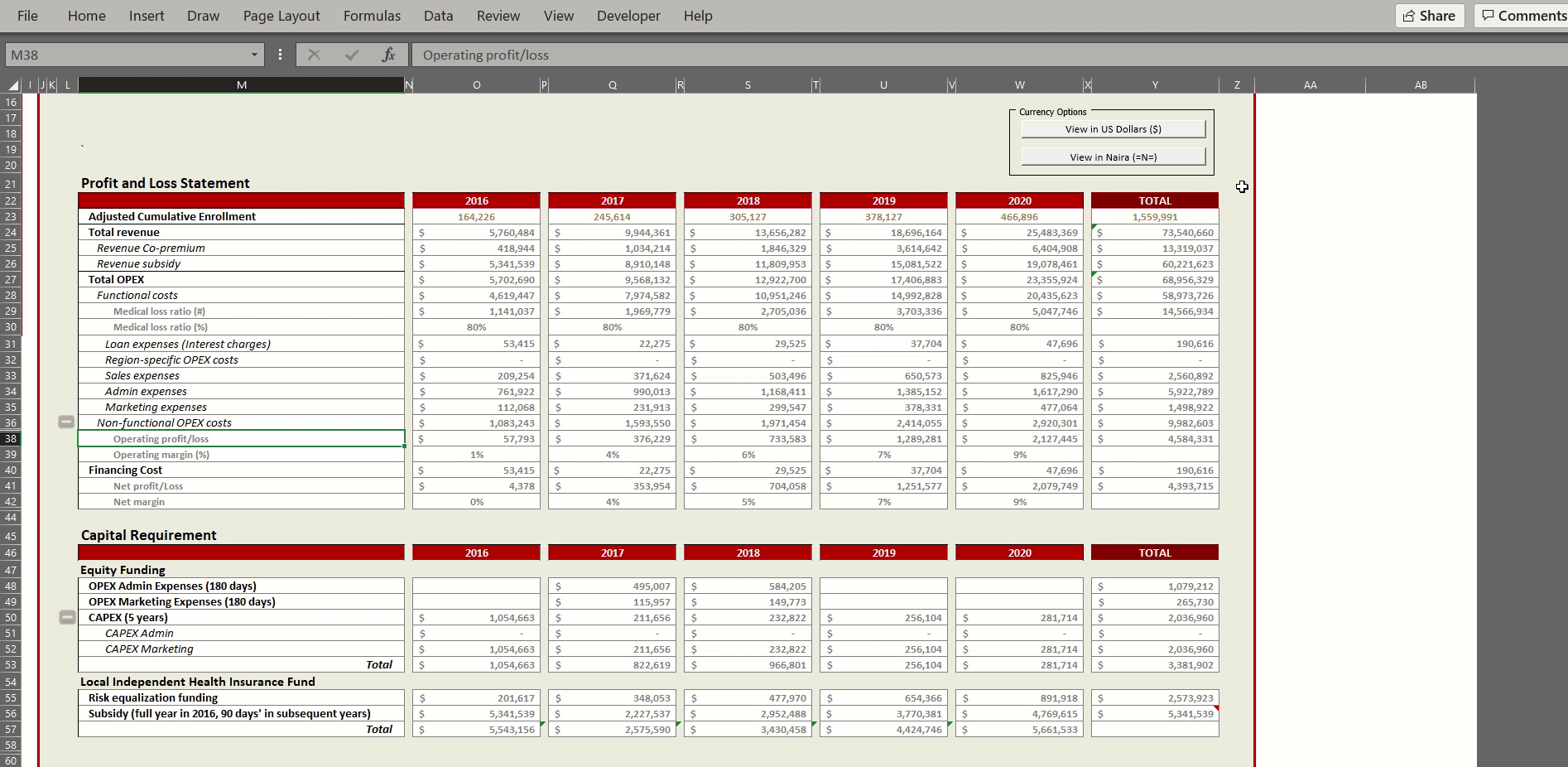The width and height of the screenshot is (1568, 767).
Task: Go to the Formulas tab
Action: [372, 16]
